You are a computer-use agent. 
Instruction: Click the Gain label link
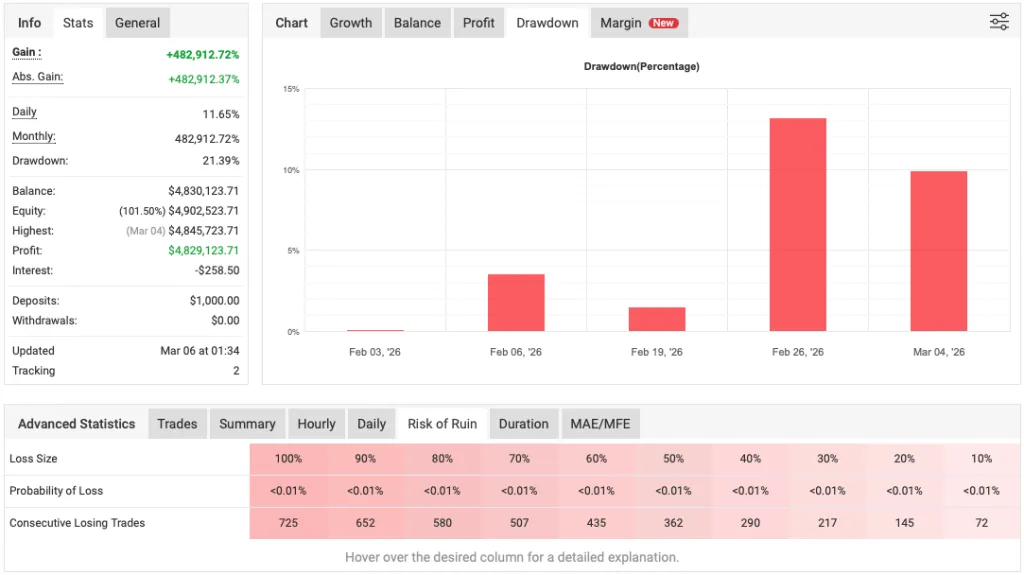tap(26, 52)
